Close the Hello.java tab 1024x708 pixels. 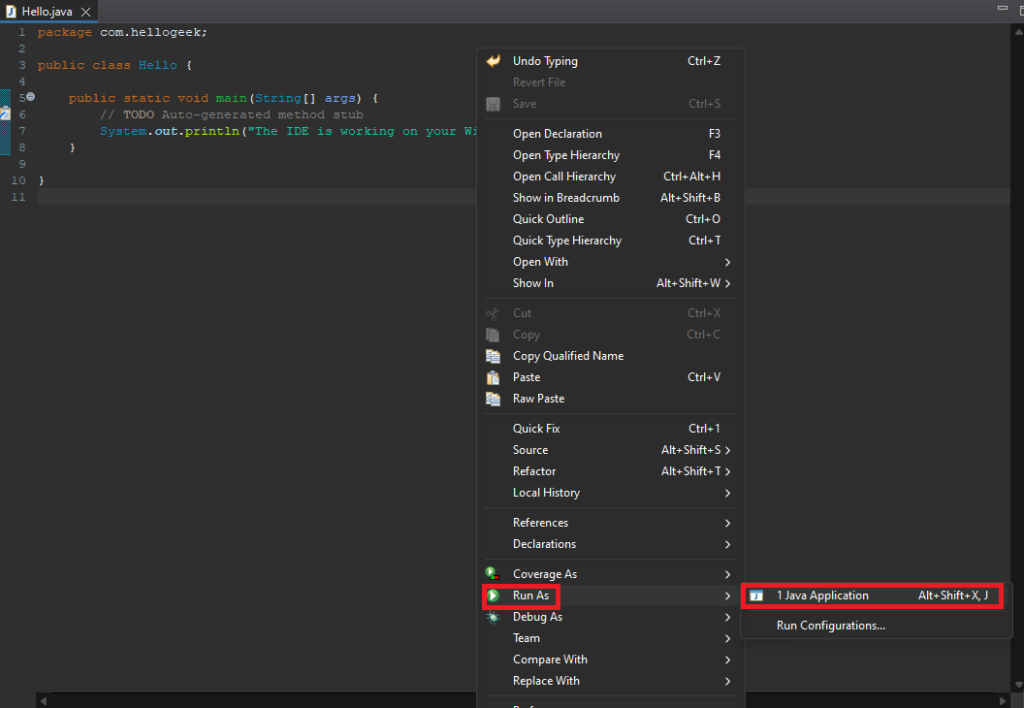[x=85, y=12]
